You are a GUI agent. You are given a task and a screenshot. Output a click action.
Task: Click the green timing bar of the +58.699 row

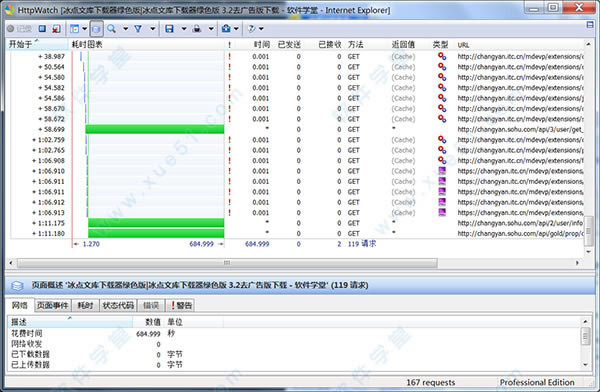pyautogui.click(x=155, y=129)
